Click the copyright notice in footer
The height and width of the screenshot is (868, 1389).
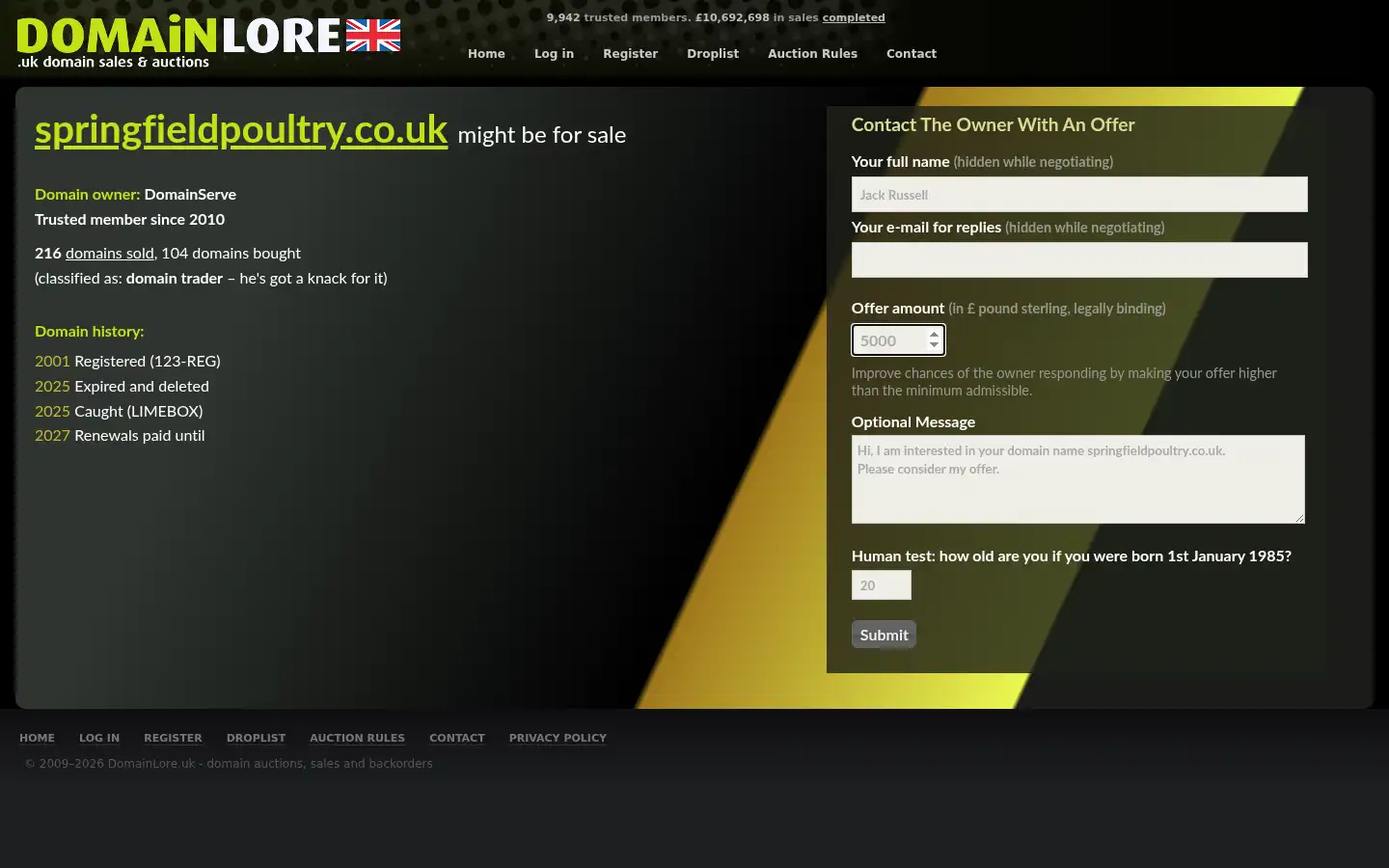point(229,763)
